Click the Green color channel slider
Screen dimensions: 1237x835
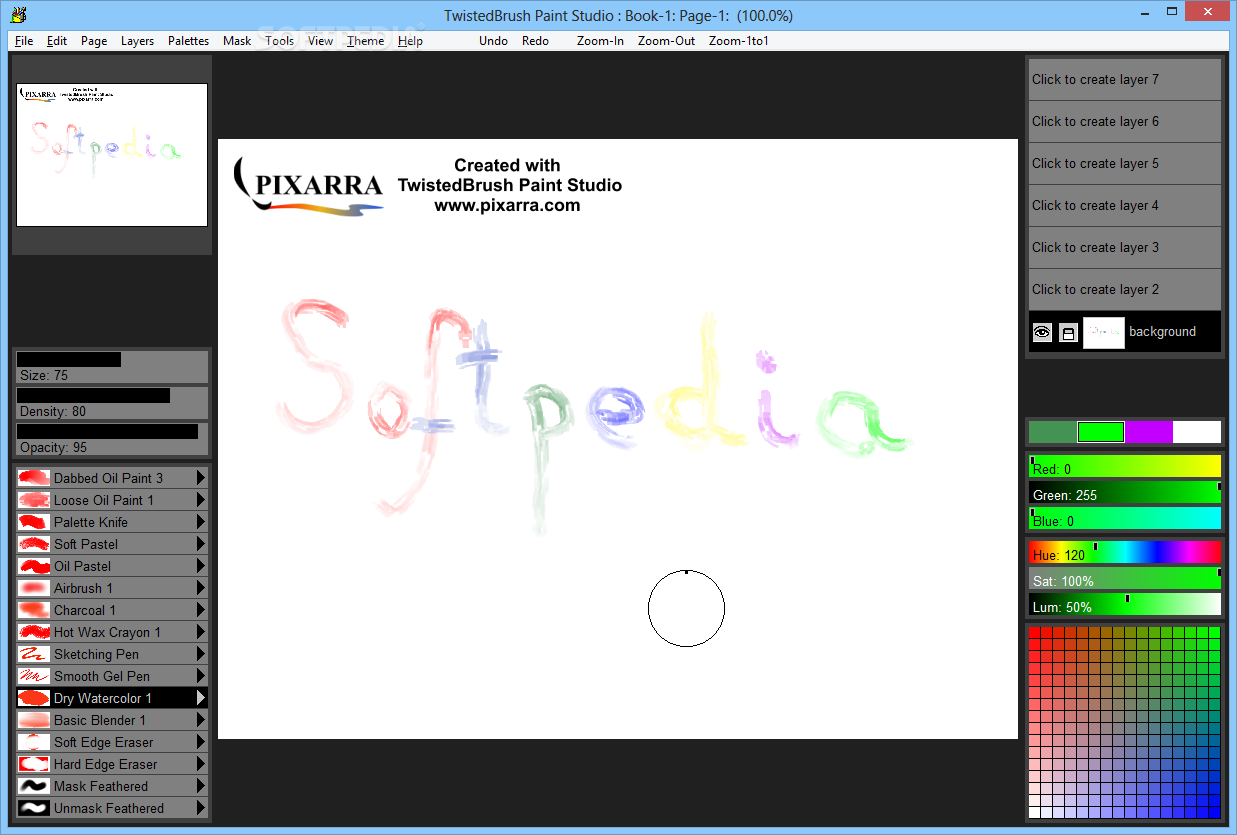click(x=1125, y=492)
